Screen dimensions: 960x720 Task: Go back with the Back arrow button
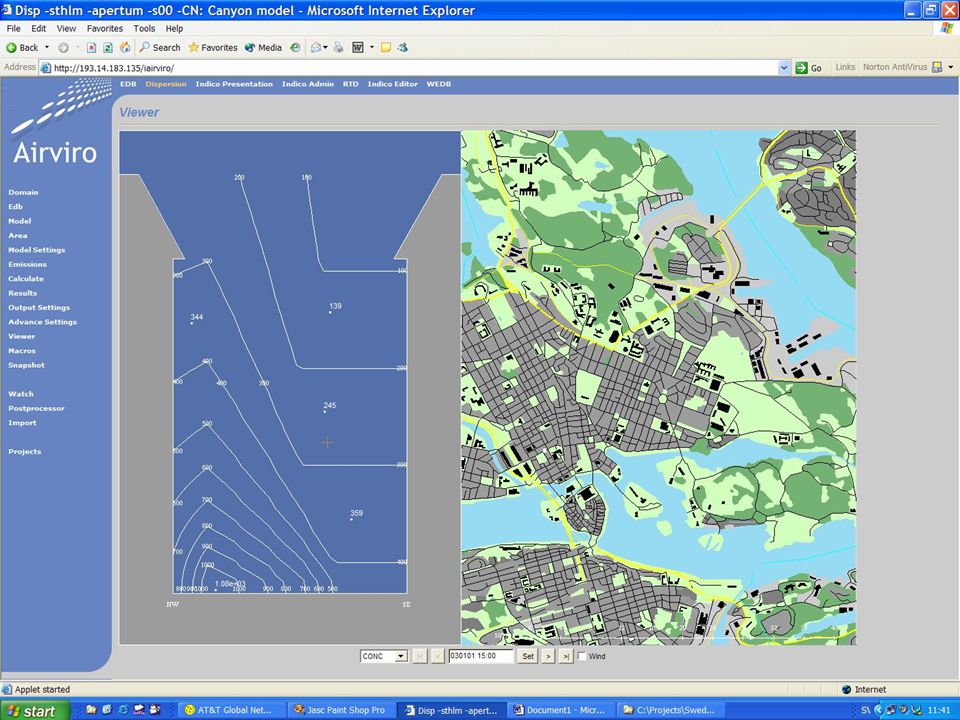22,47
